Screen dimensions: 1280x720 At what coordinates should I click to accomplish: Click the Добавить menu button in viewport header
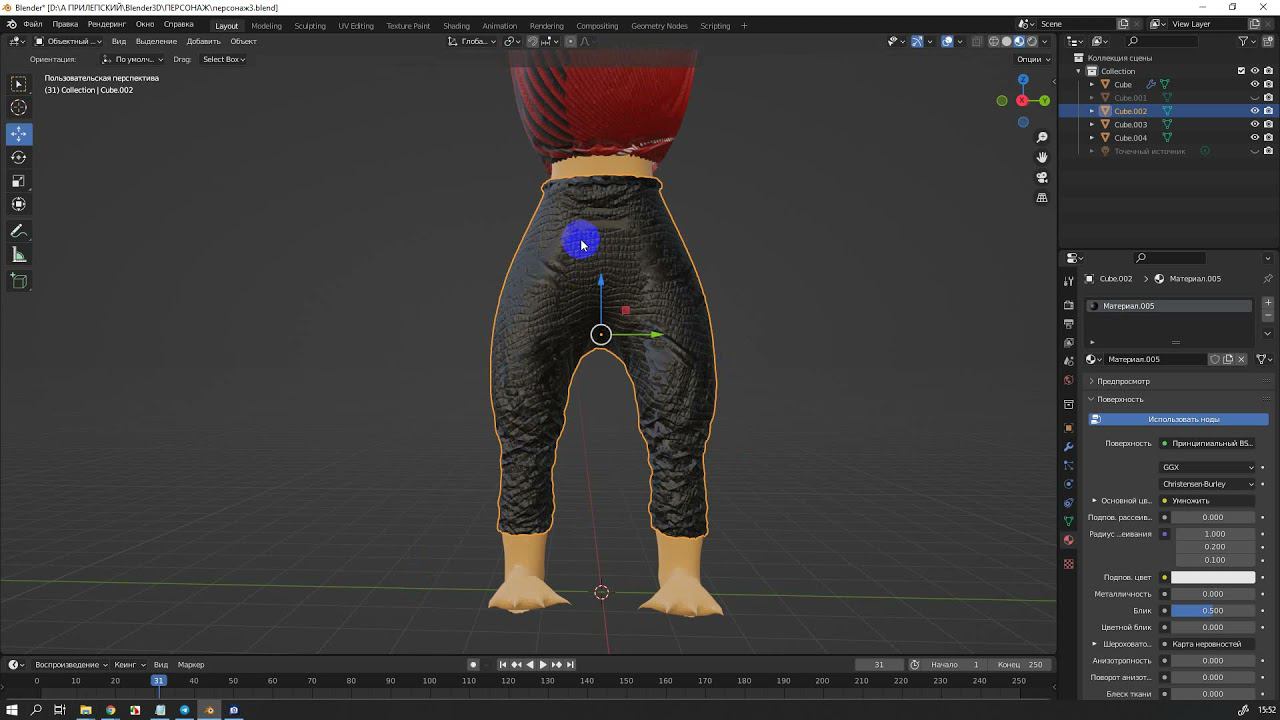coord(203,41)
